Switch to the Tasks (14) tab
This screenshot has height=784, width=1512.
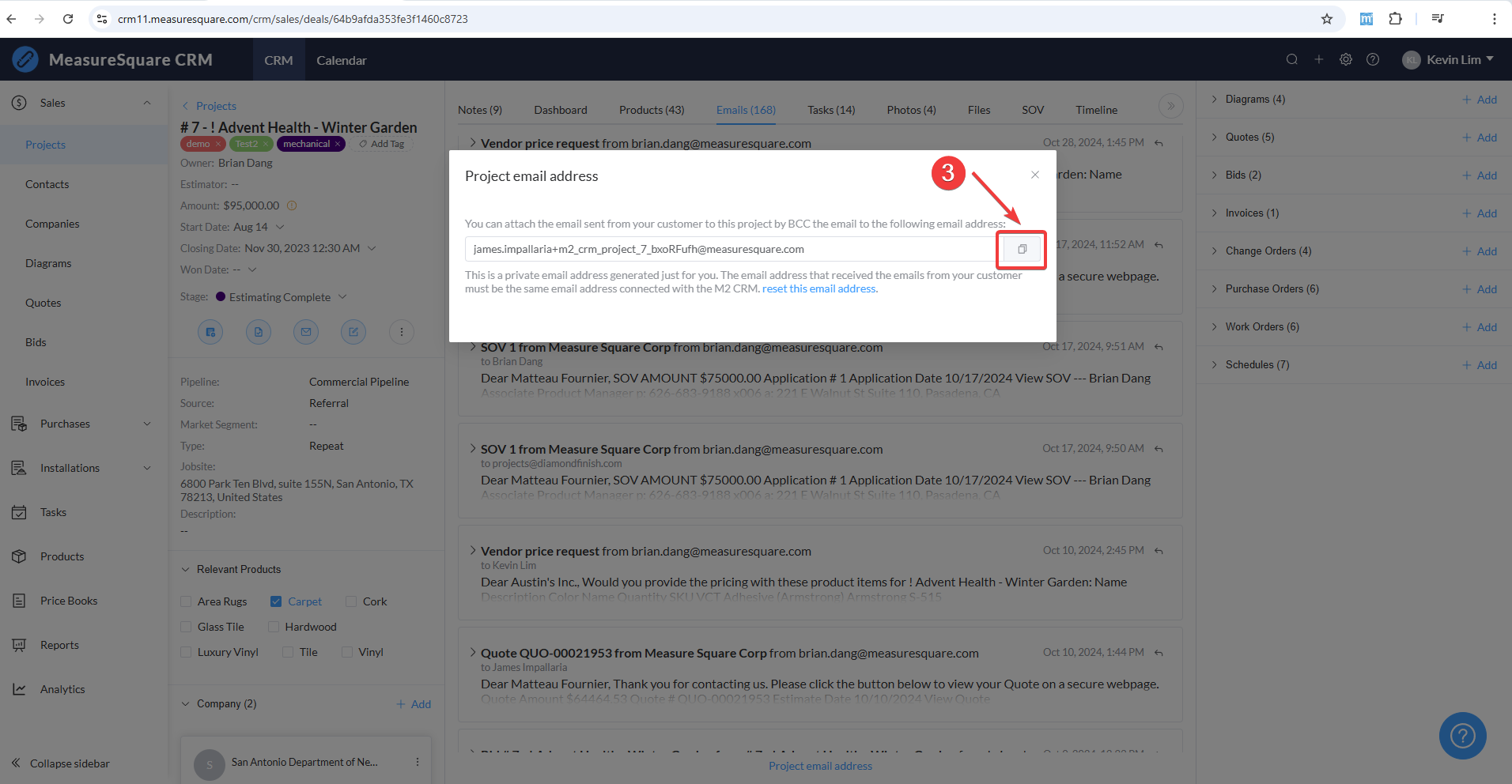click(x=831, y=110)
